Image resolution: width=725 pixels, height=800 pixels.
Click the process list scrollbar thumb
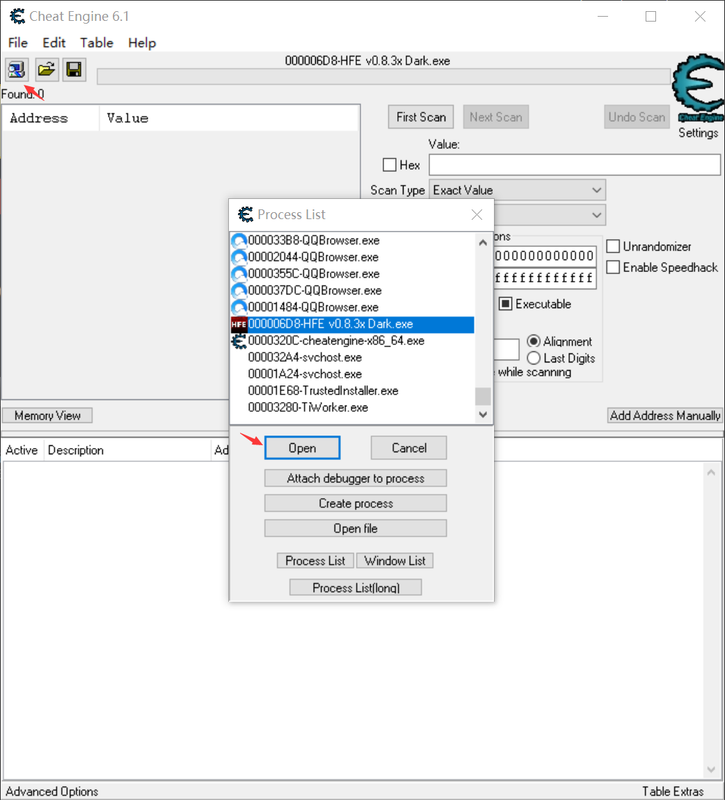(483, 396)
